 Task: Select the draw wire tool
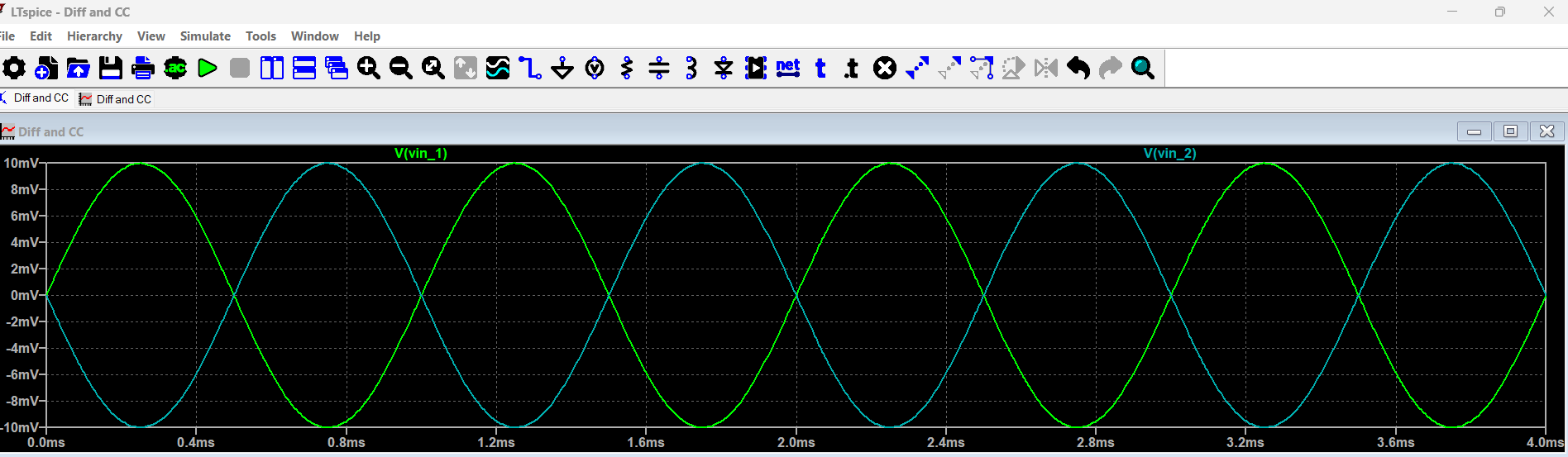click(530, 68)
